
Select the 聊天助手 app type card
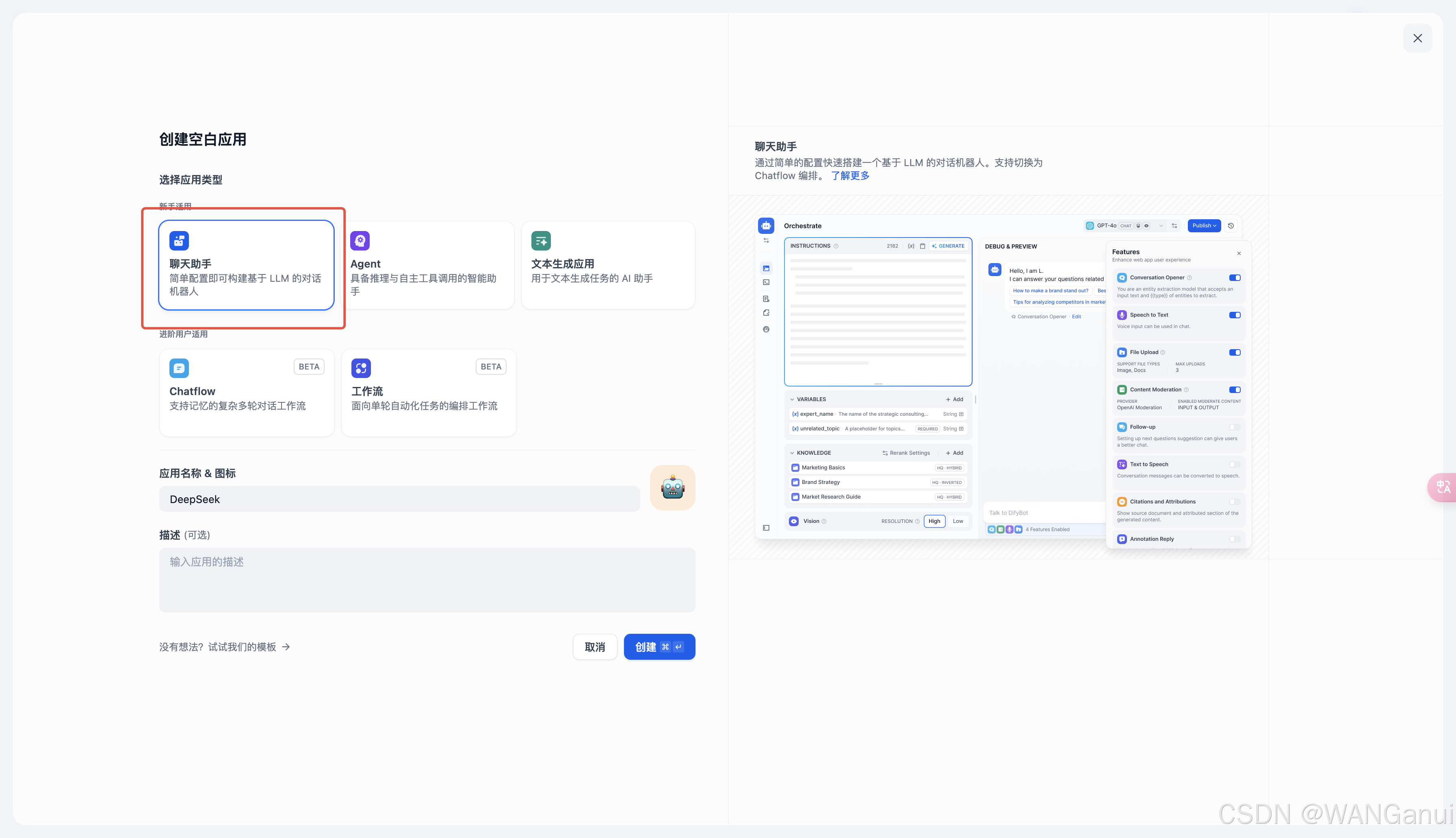coord(246,266)
